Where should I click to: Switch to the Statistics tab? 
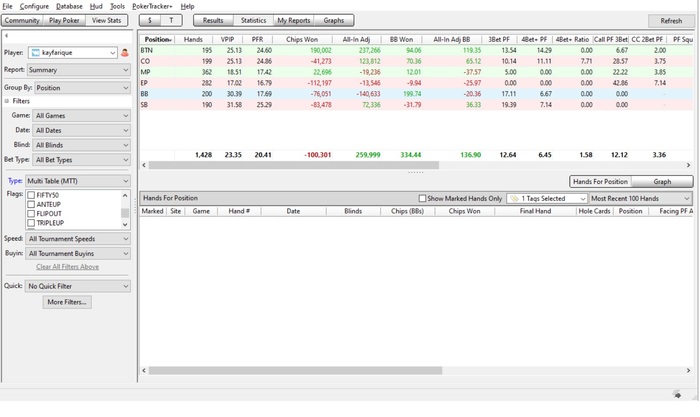coord(253,21)
